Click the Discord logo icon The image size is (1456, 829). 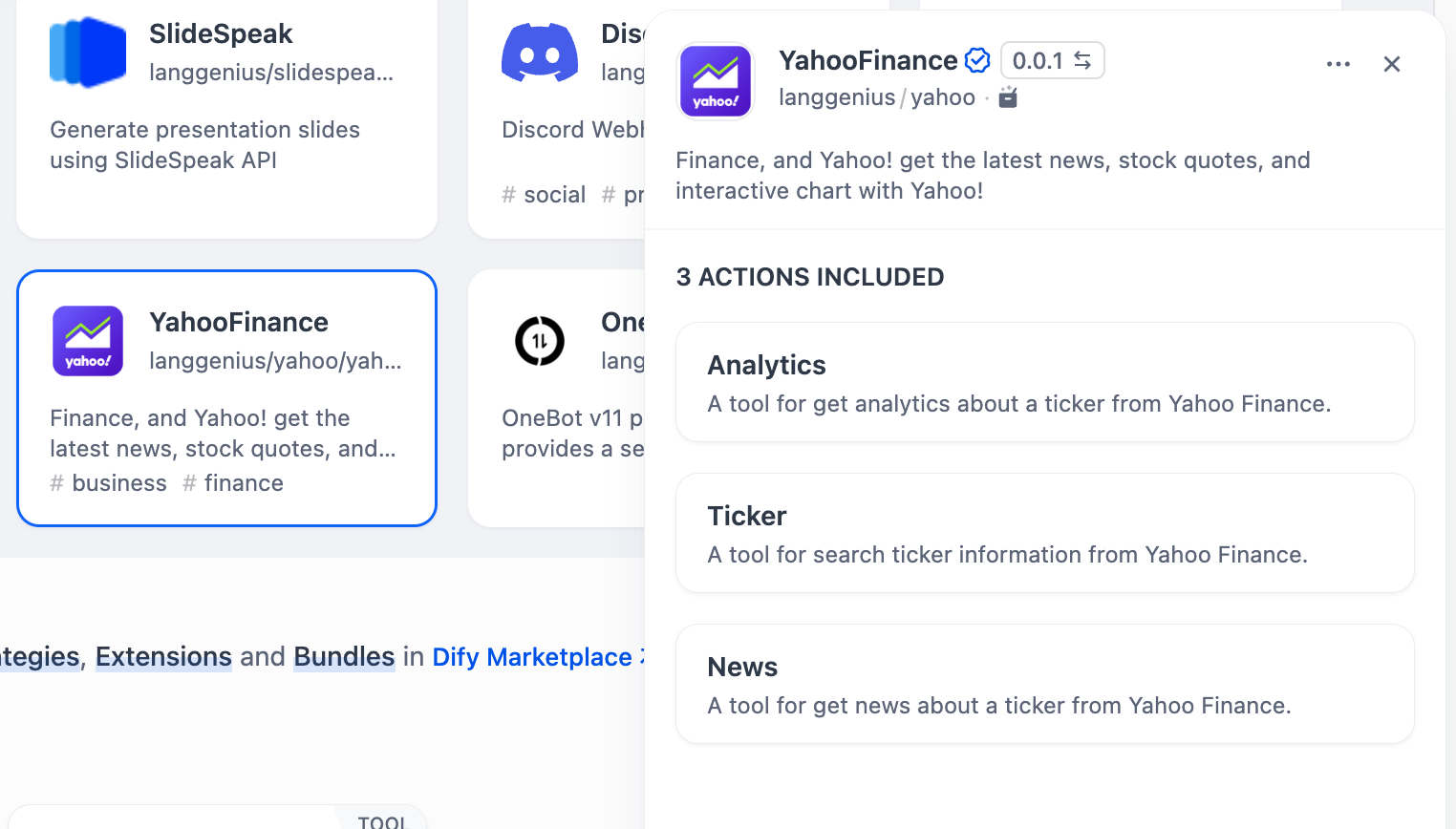click(x=540, y=53)
